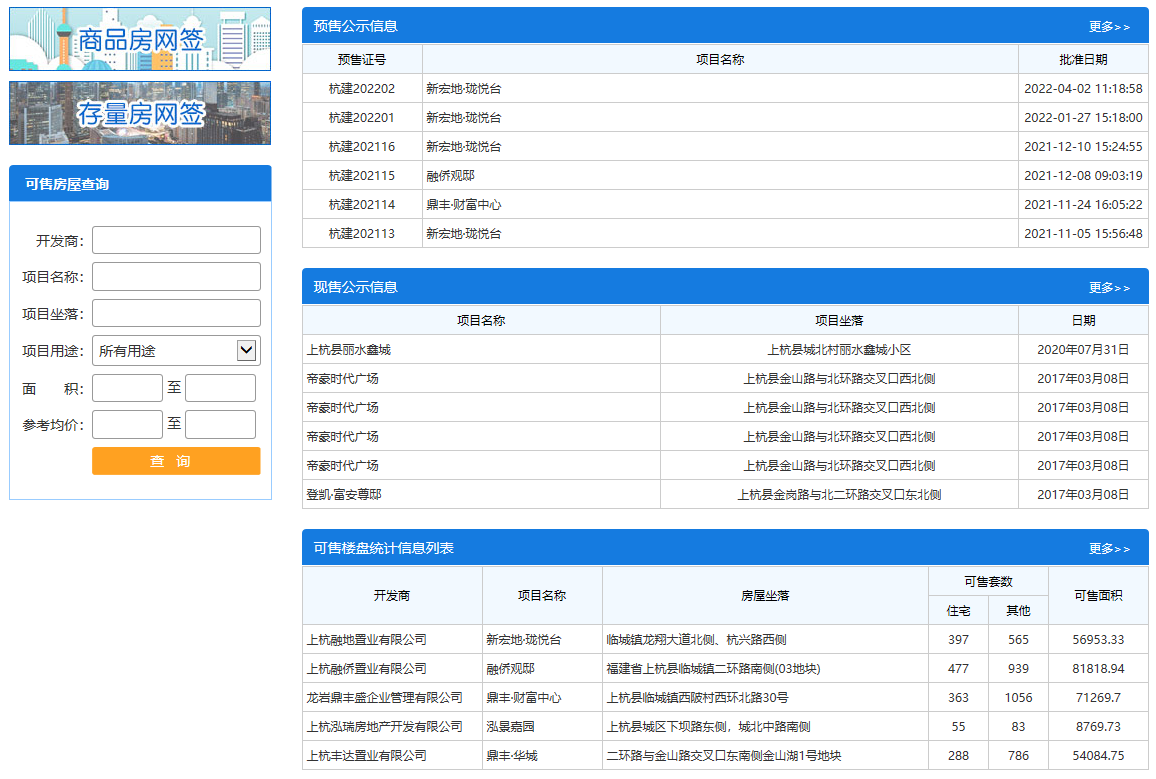The width and height of the screenshot is (1156, 779).
Task: Open 上杭县丽水鑫城 current sale entry
Action: pyautogui.click(x=349, y=350)
